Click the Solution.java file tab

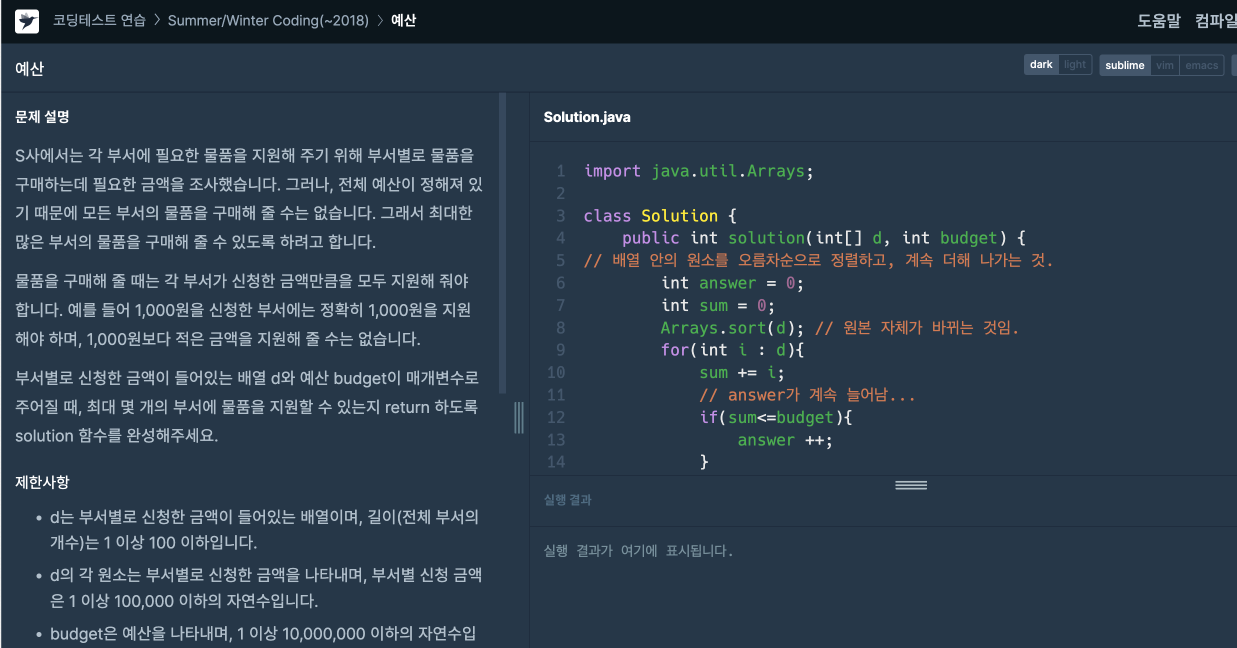coord(587,117)
